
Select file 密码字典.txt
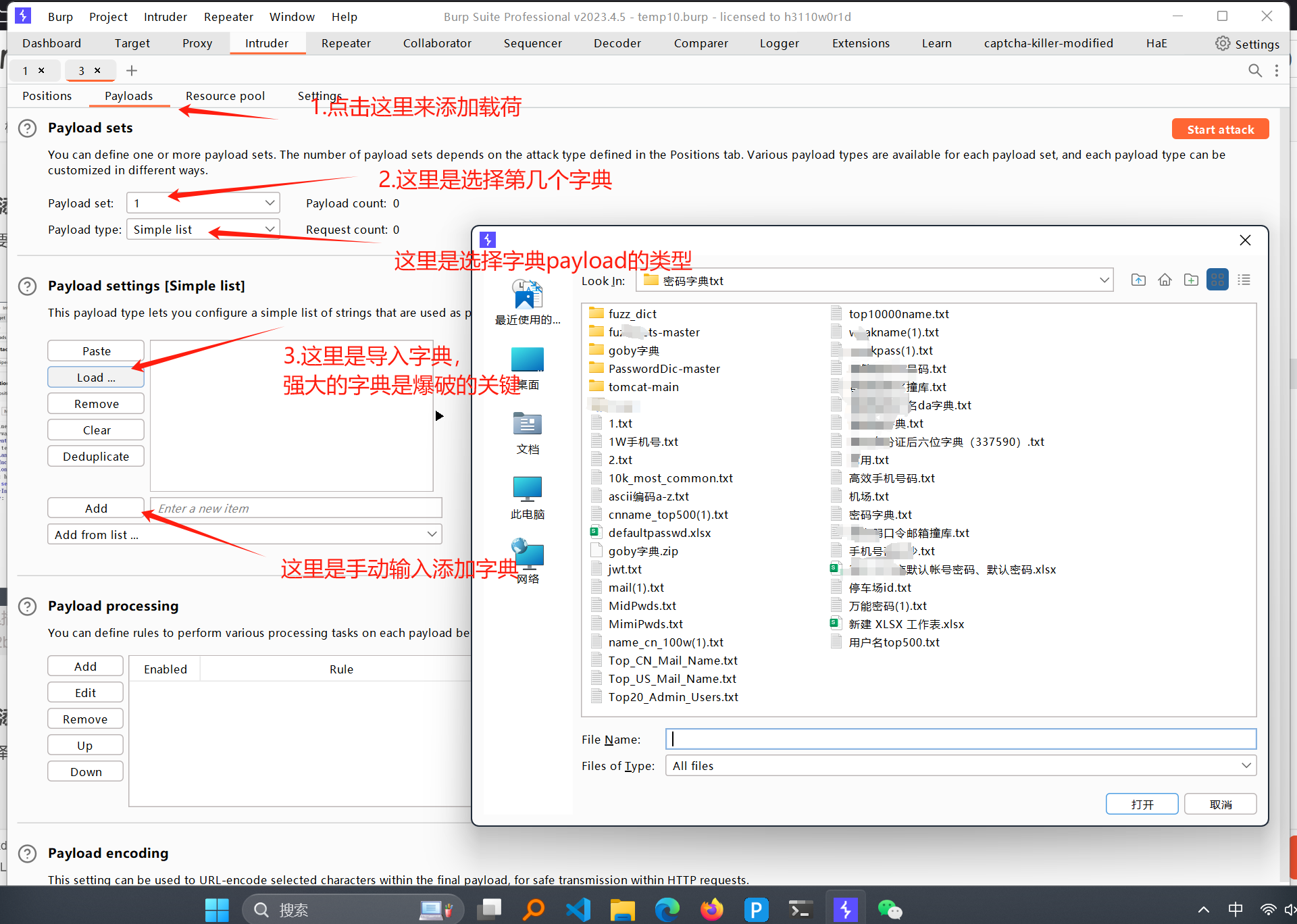point(871,514)
